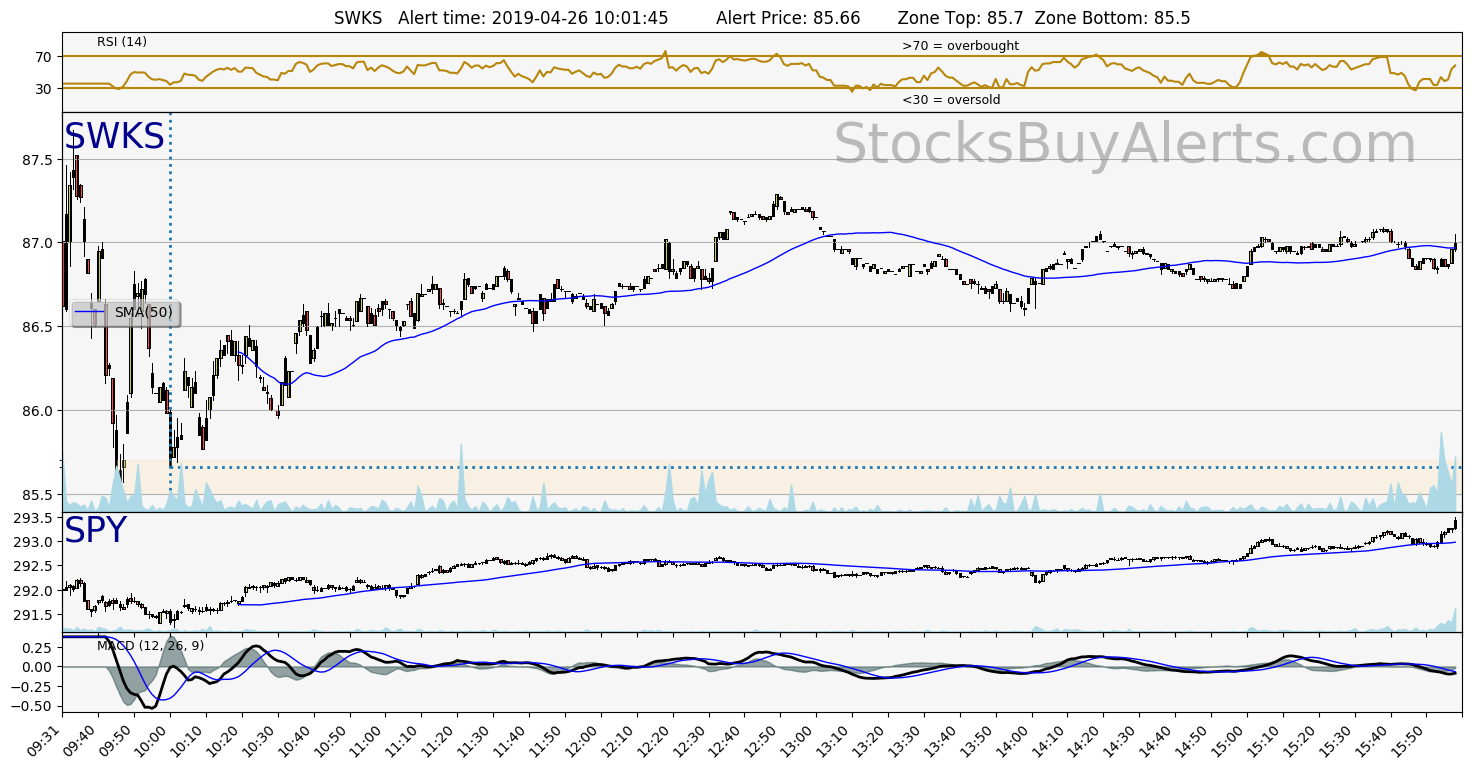This screenshot has height=770, width=1475.
Task: Click the MACD -0.50 axis label
Action: tap(33, 706)
